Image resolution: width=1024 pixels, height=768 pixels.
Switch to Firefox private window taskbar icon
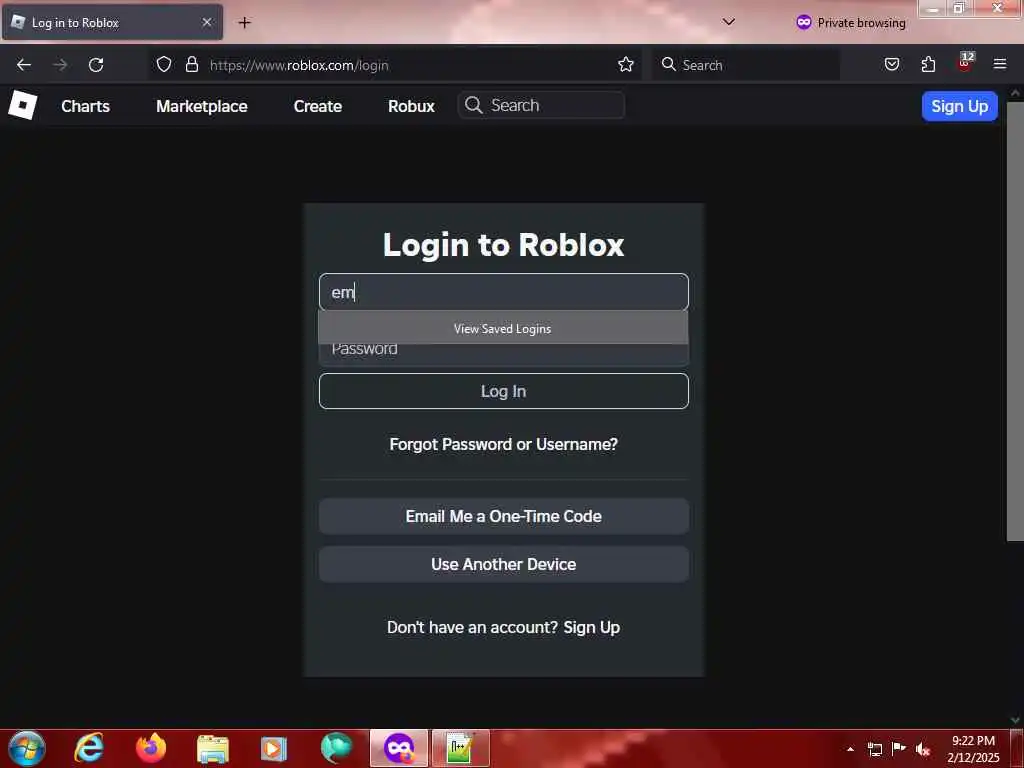click(399, 748)
